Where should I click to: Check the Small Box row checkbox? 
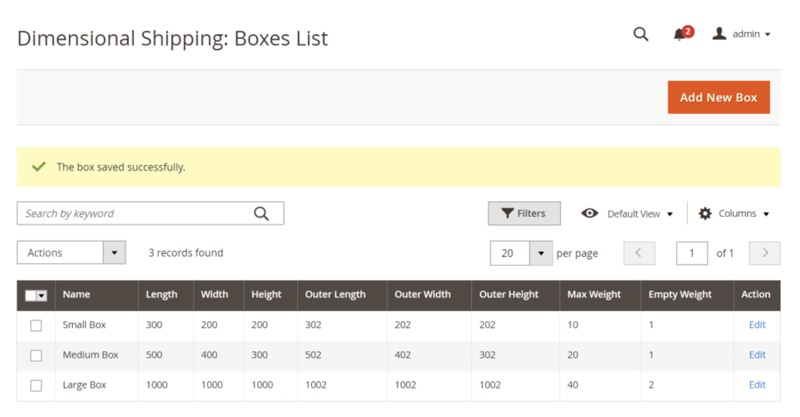pyautogui.click(x=36, y=325)
